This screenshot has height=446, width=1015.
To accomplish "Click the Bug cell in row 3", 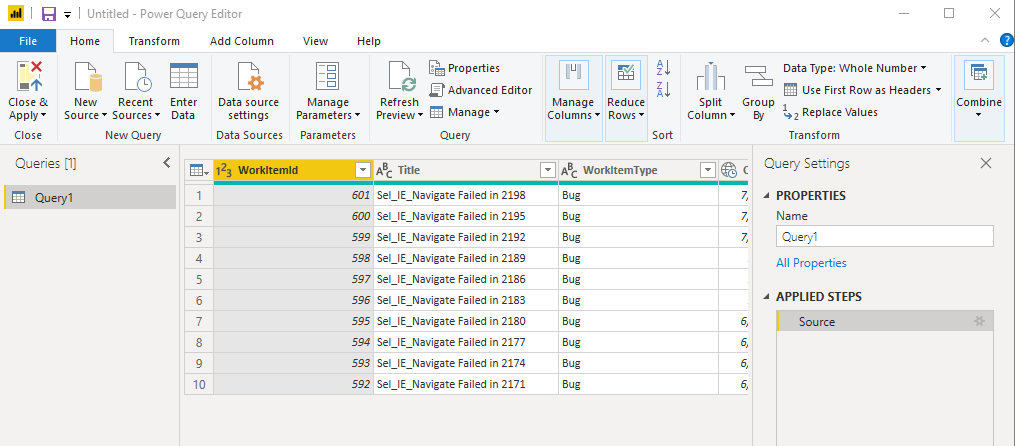I will 638,237.
